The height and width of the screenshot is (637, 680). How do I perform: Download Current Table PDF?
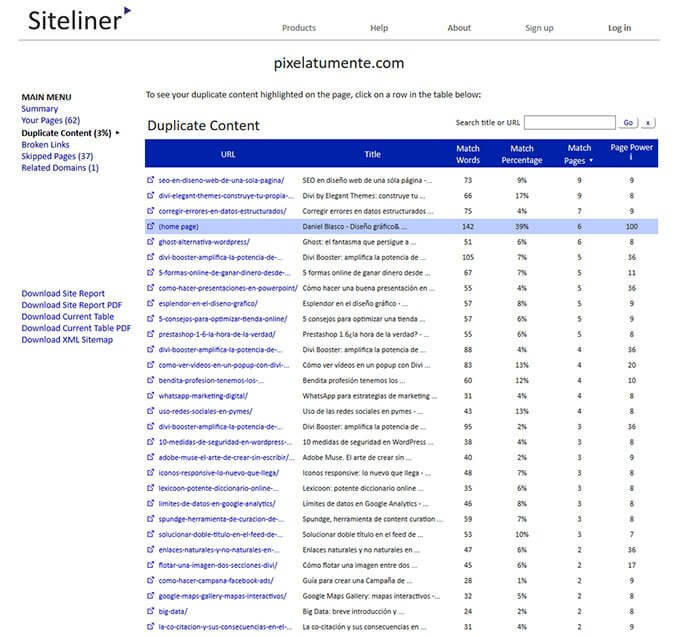[76, 328]
